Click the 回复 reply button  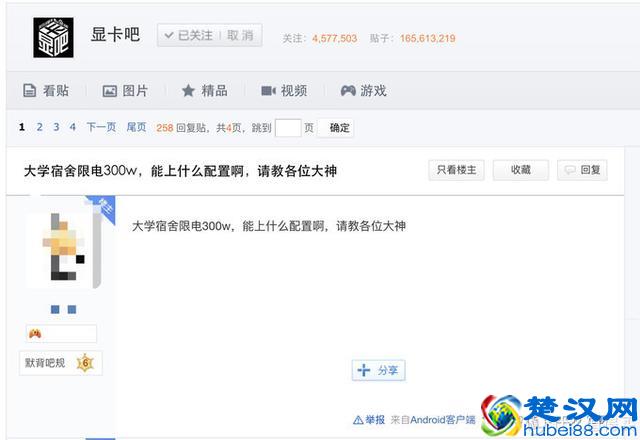point(582,170)
